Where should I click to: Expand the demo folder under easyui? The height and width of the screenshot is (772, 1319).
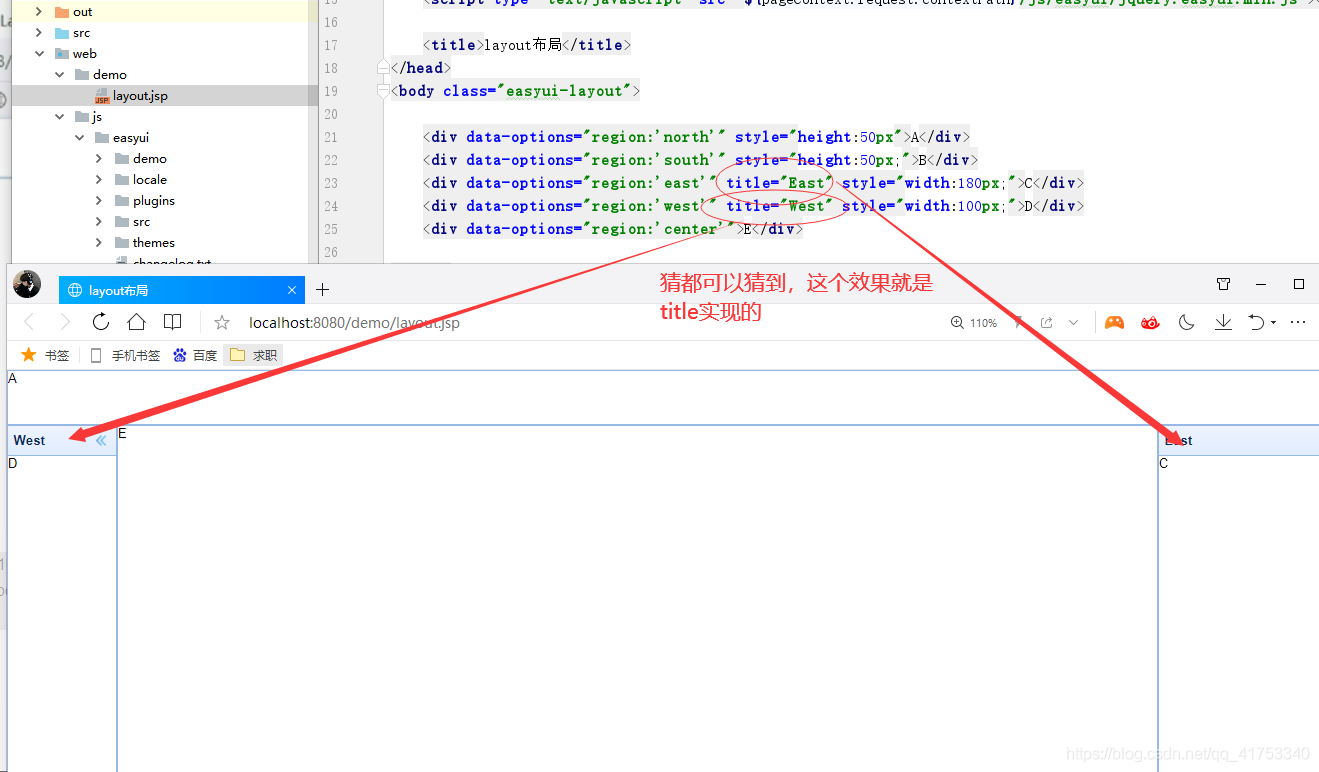pyautogui.click(x=99, y=159)
